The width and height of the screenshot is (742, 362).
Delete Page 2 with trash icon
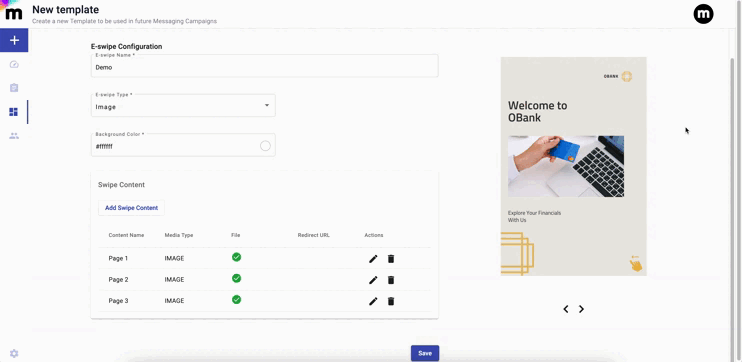pyautogui.click(x=391, y=280)
